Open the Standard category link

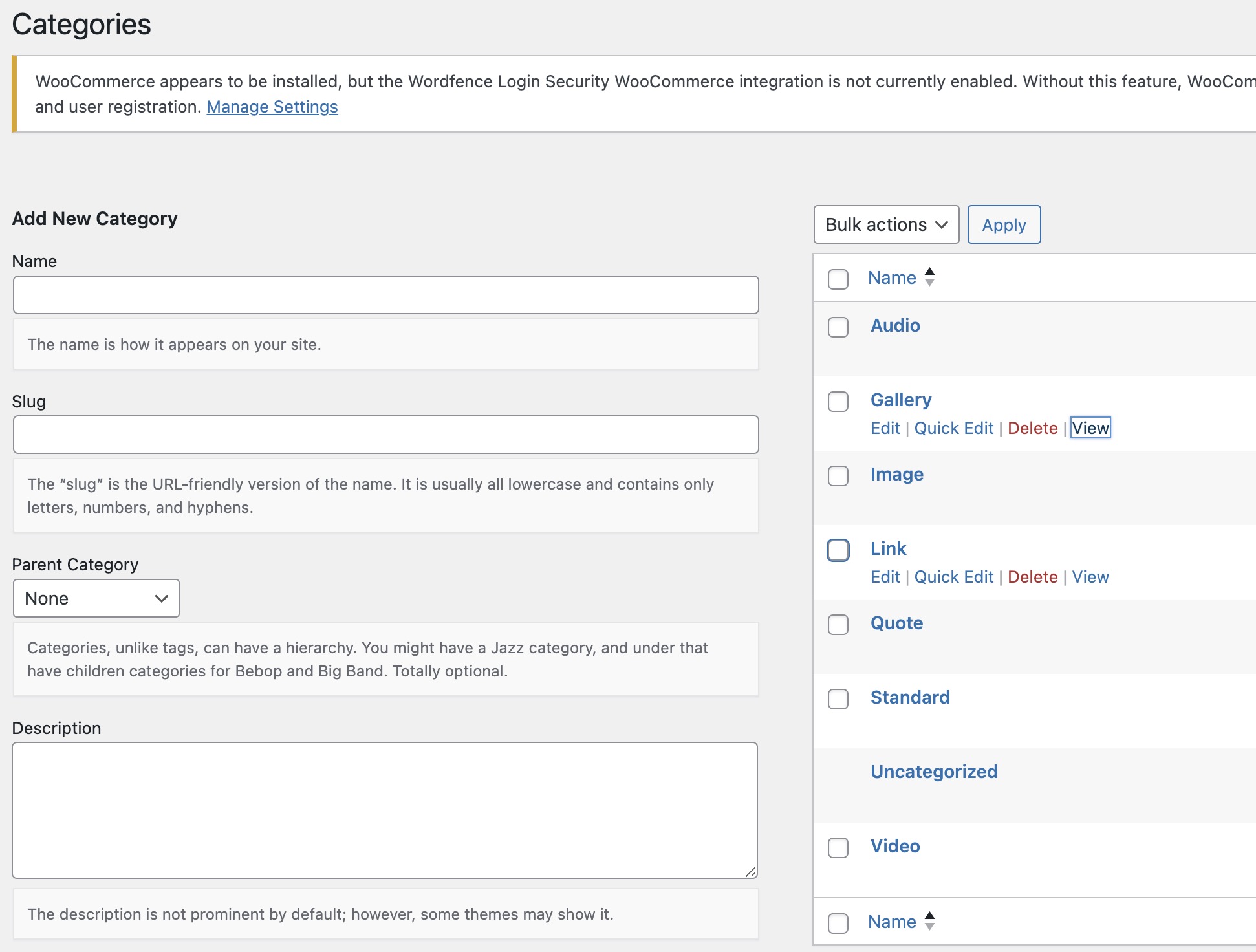(x=909, y=697)
